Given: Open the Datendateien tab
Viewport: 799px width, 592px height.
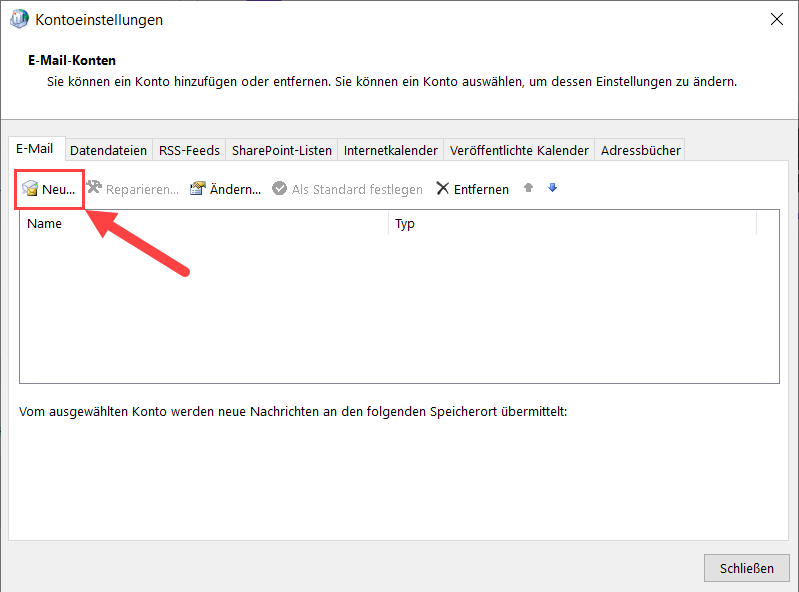Looking at the screenshot, I should point(109,151).
